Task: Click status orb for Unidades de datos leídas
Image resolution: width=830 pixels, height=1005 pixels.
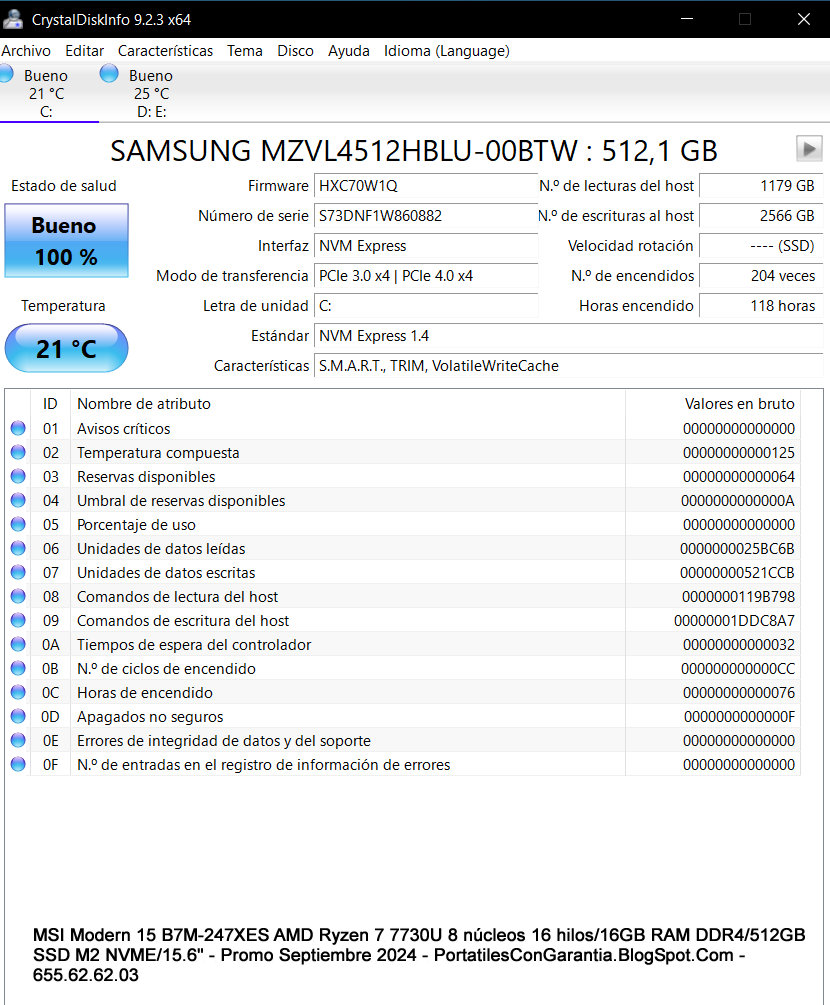Action: click(18, 548)
